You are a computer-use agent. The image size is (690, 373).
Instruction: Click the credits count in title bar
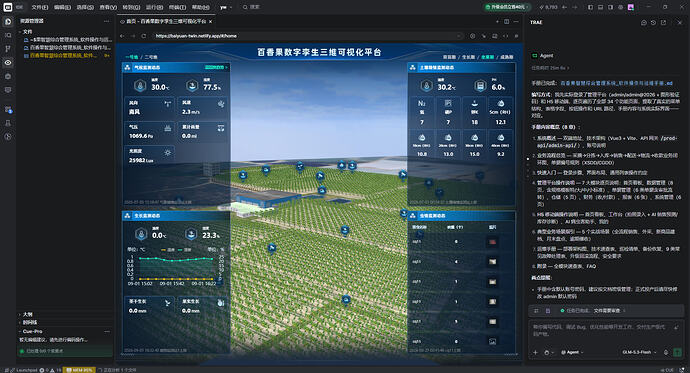click(548, 7)
